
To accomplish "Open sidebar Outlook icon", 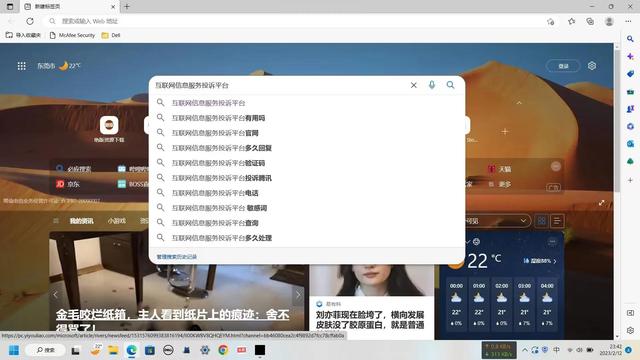I will [630, 144].
